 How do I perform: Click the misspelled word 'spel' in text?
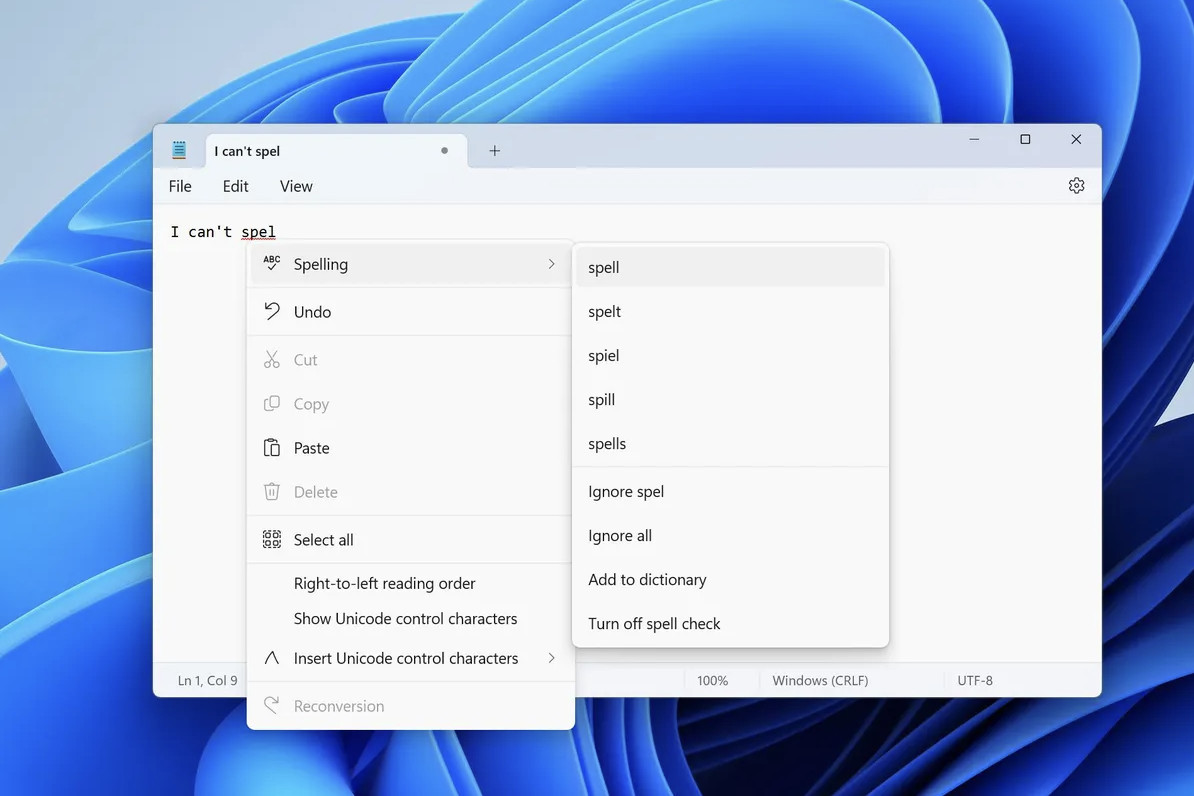tap(258, 232)
